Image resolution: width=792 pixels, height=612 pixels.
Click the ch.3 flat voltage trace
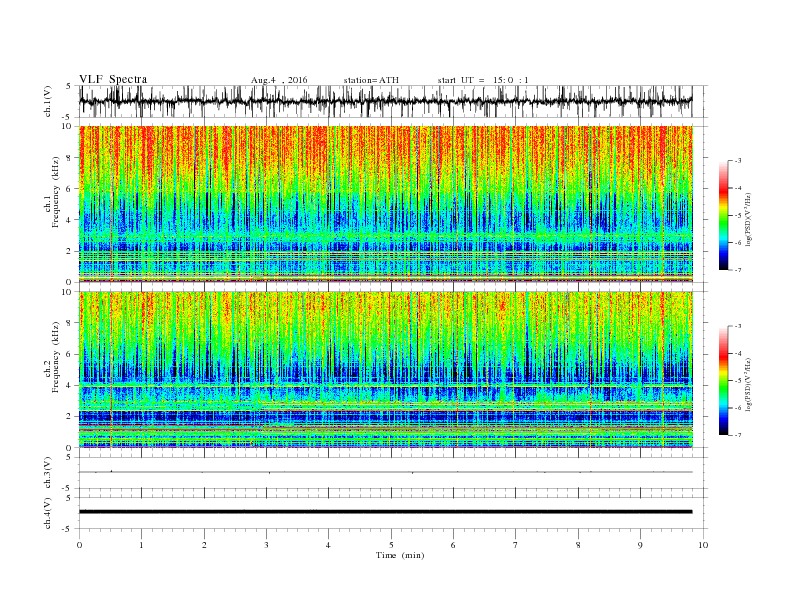[x=385, y=472]
